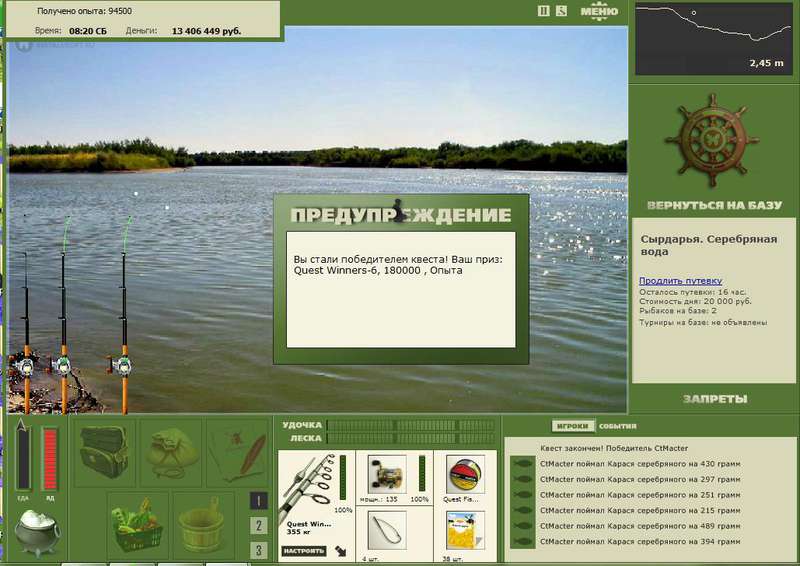Click the НАСТРОИТЬ setup button
The width and height of the screenshot is (800, 566).
(304, 551)
